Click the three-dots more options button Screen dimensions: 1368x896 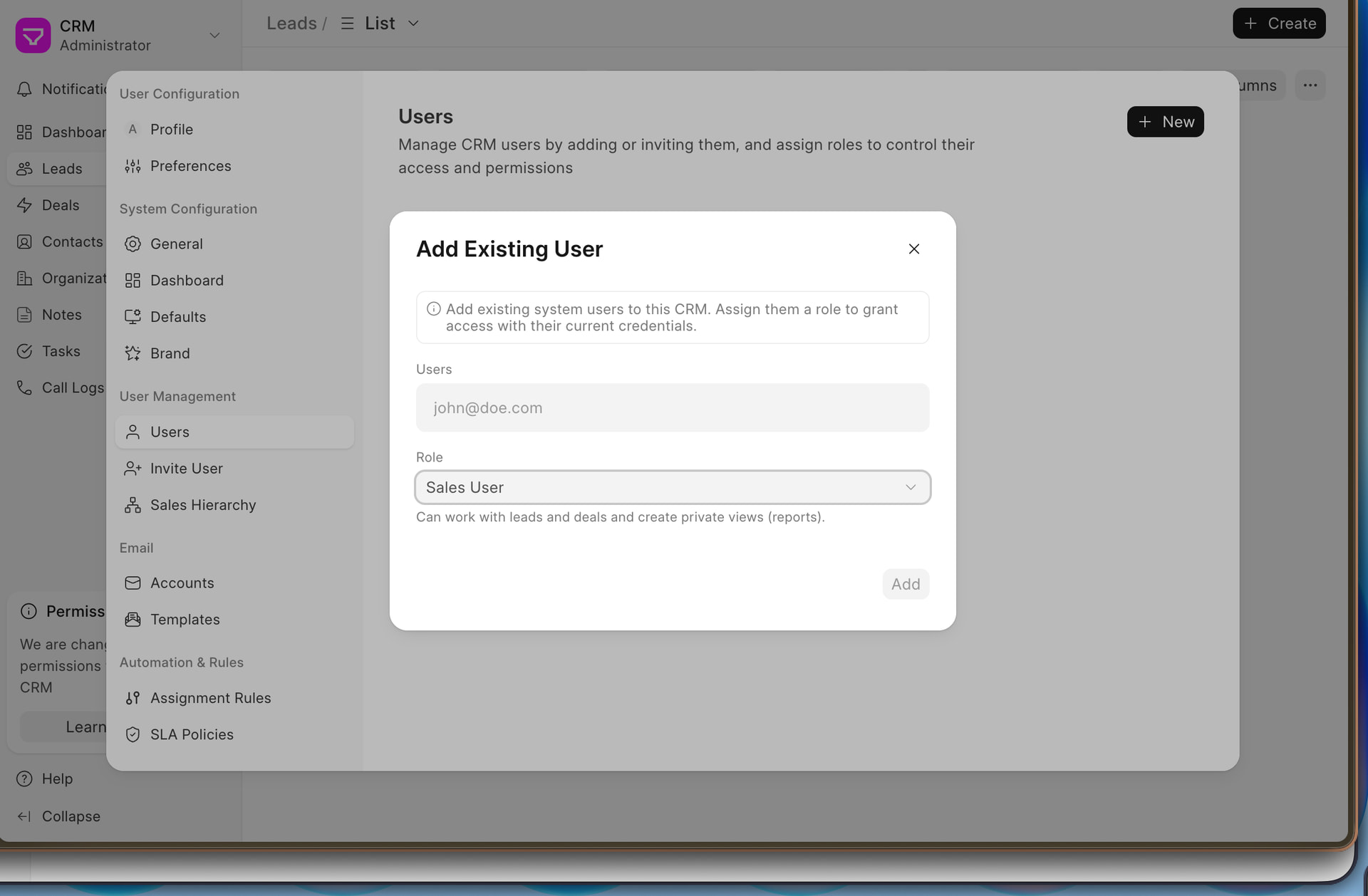1310,85
